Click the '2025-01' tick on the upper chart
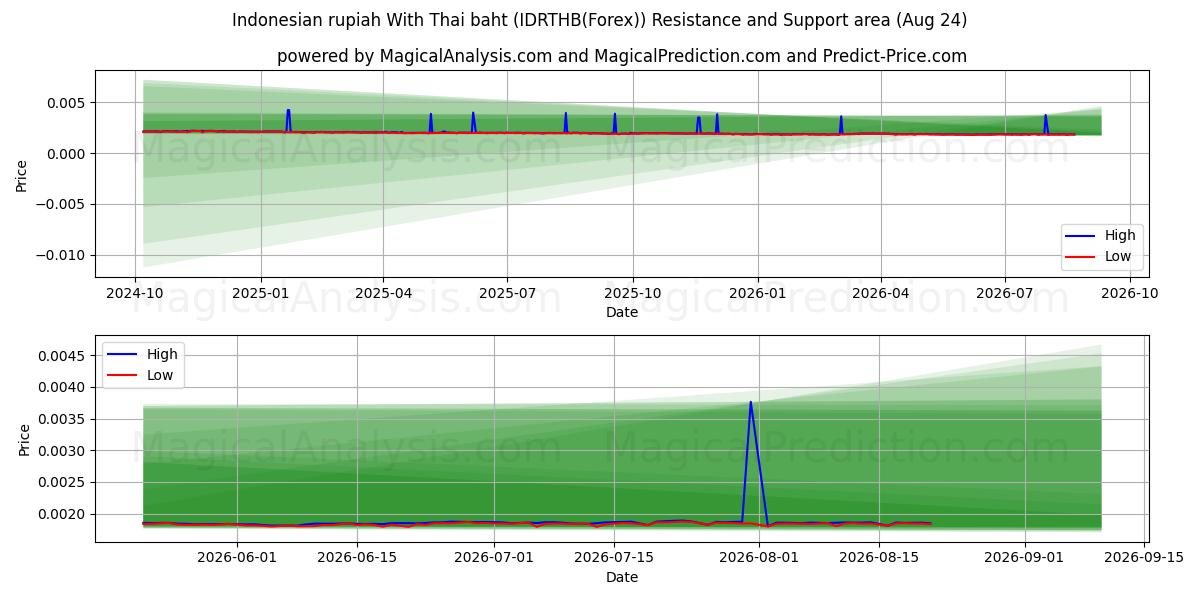Viewport: 1200px width, 600px height. point(260,293)
